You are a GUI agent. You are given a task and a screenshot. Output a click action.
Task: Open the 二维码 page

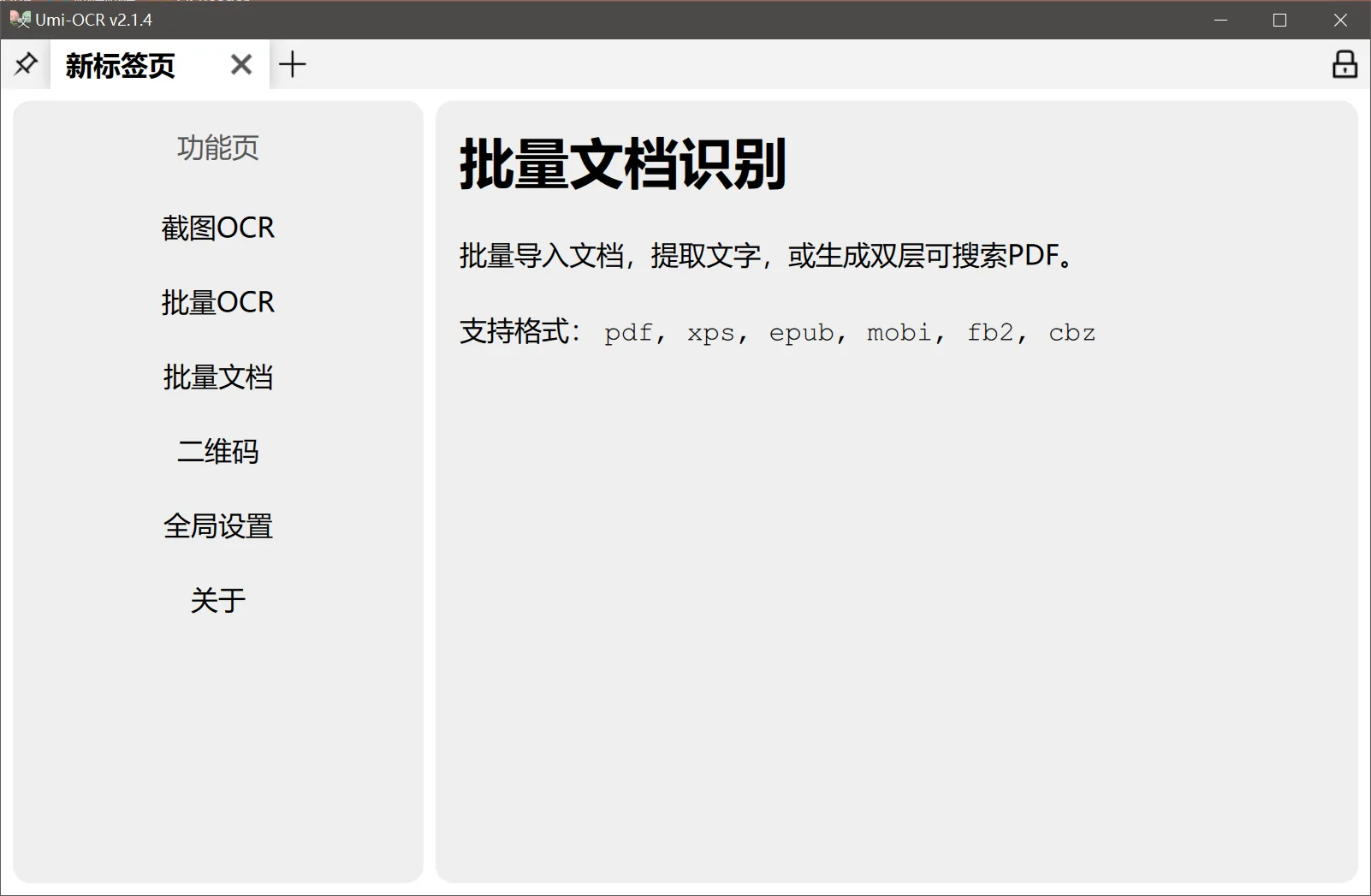(x=218, y=452)
